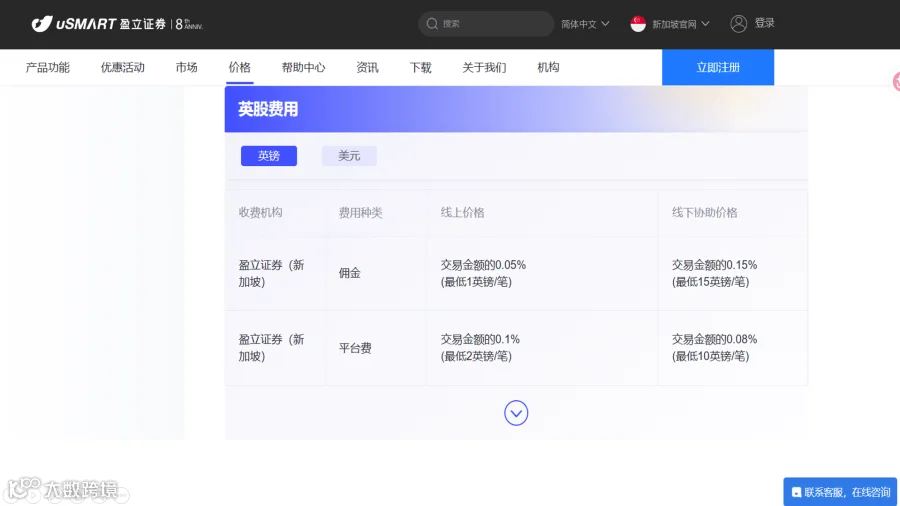Select the 英镑 currency tab

(x=269, y=155)
